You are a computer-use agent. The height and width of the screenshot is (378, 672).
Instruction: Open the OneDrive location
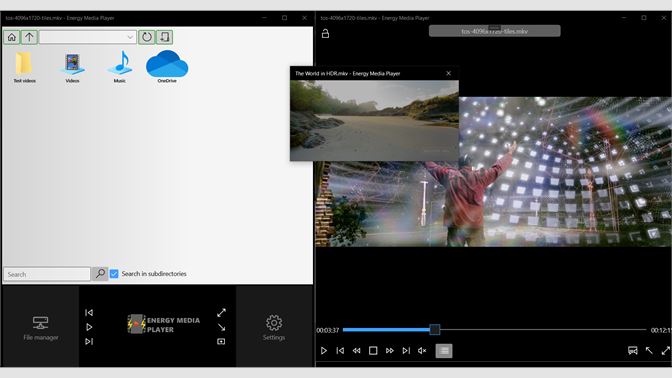(x=167, y=66)
